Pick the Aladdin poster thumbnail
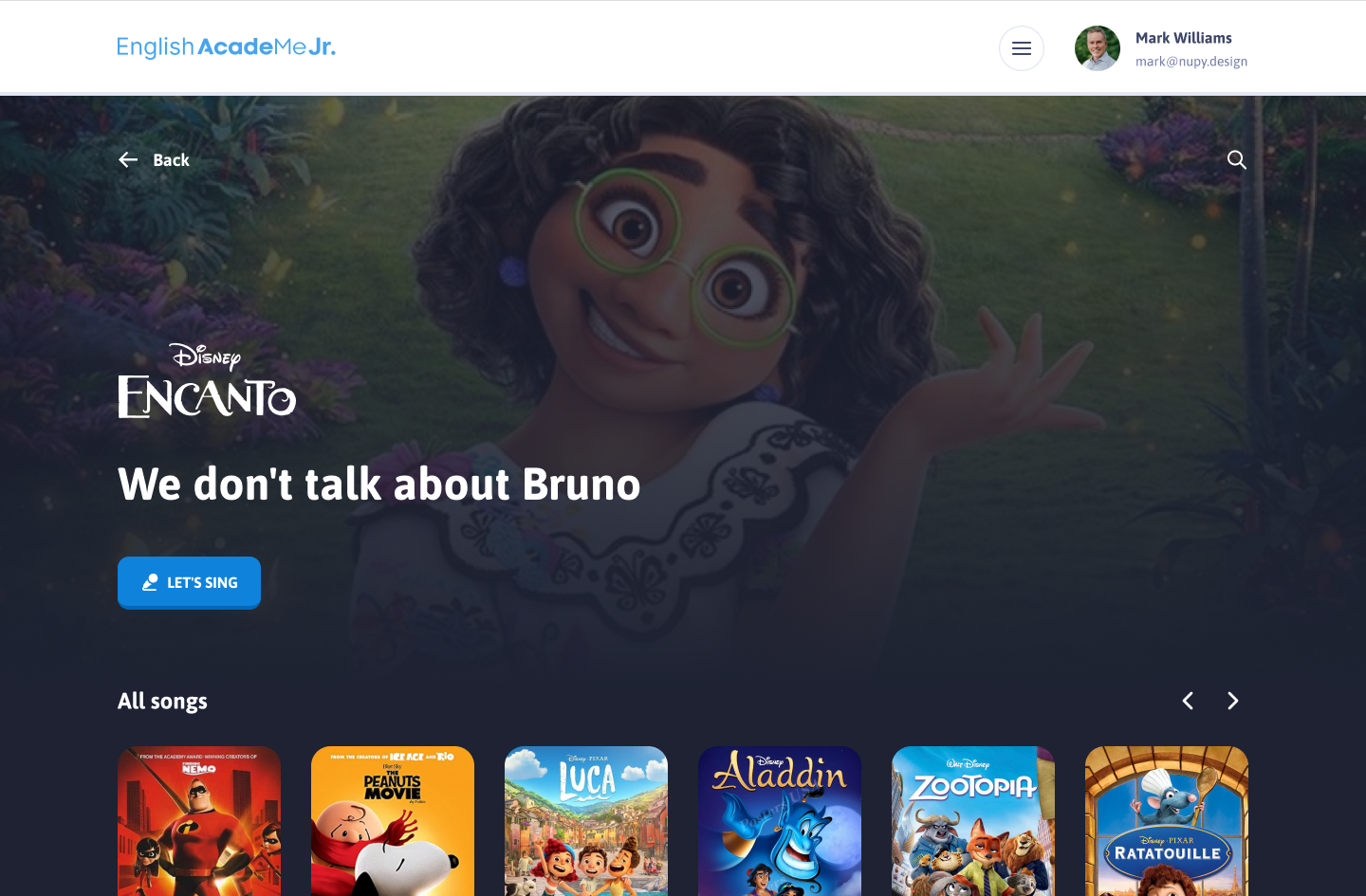The width and height of the screenshot is (1366, 896). coord(780,821)
